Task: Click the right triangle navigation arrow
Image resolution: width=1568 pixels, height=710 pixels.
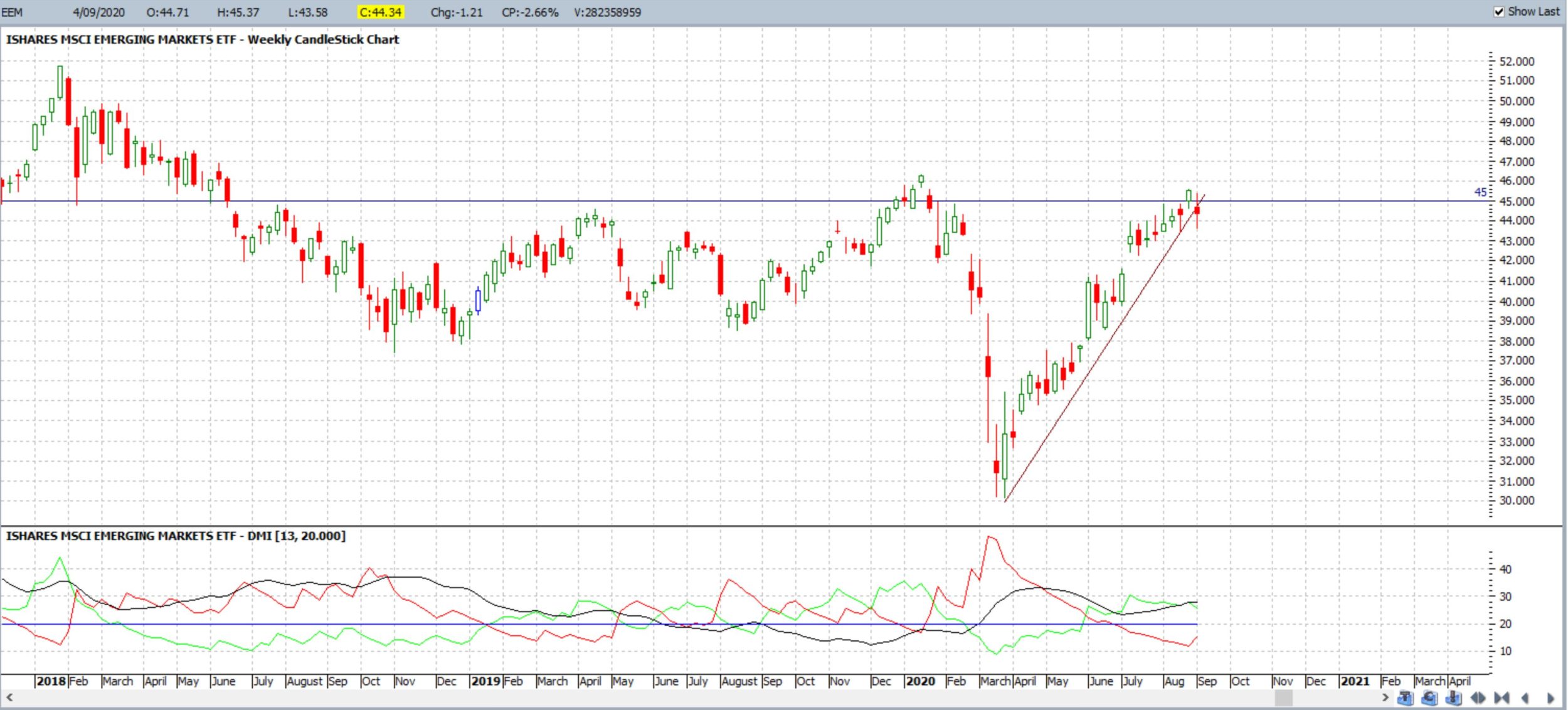Action: 1550,698
